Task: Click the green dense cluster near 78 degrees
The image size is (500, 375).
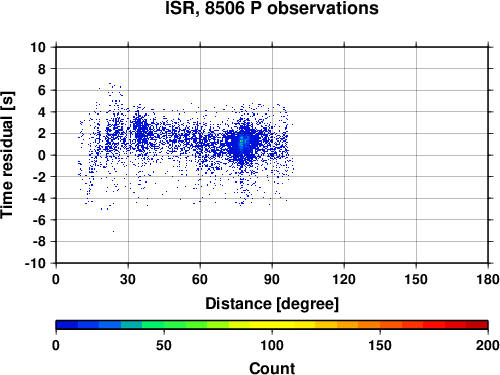Action: pyautogui.click(x=243, y=143)
